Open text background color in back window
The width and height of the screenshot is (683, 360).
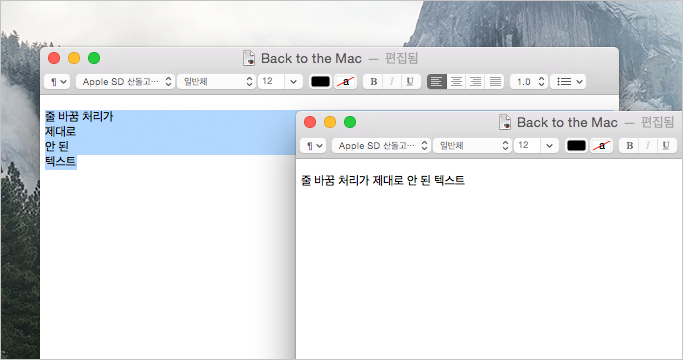(345, 82)
